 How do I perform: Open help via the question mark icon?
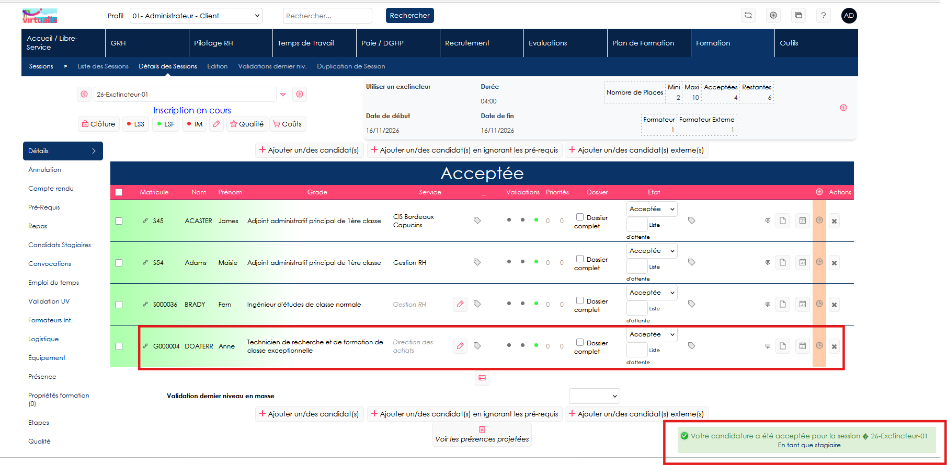coord(824,16)
